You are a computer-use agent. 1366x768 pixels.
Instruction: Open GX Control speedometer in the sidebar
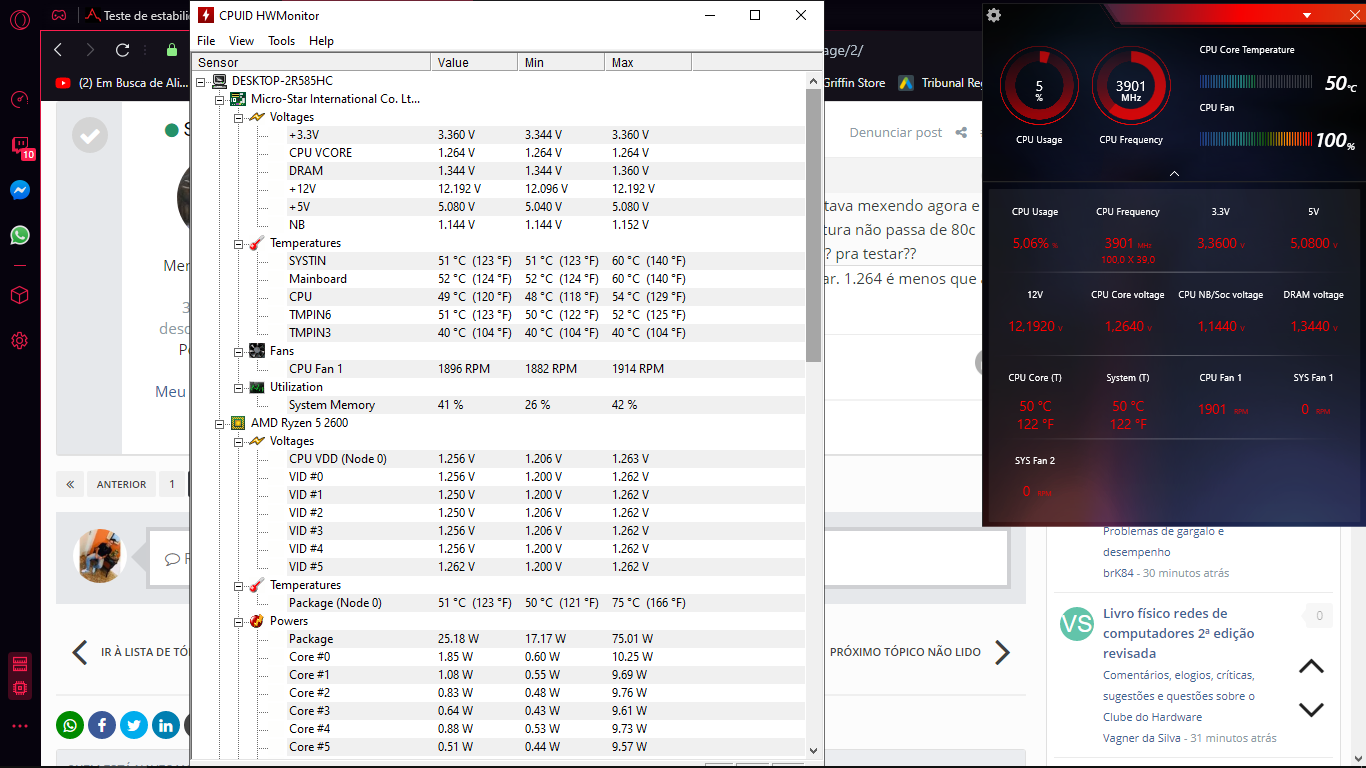(19, 100)
